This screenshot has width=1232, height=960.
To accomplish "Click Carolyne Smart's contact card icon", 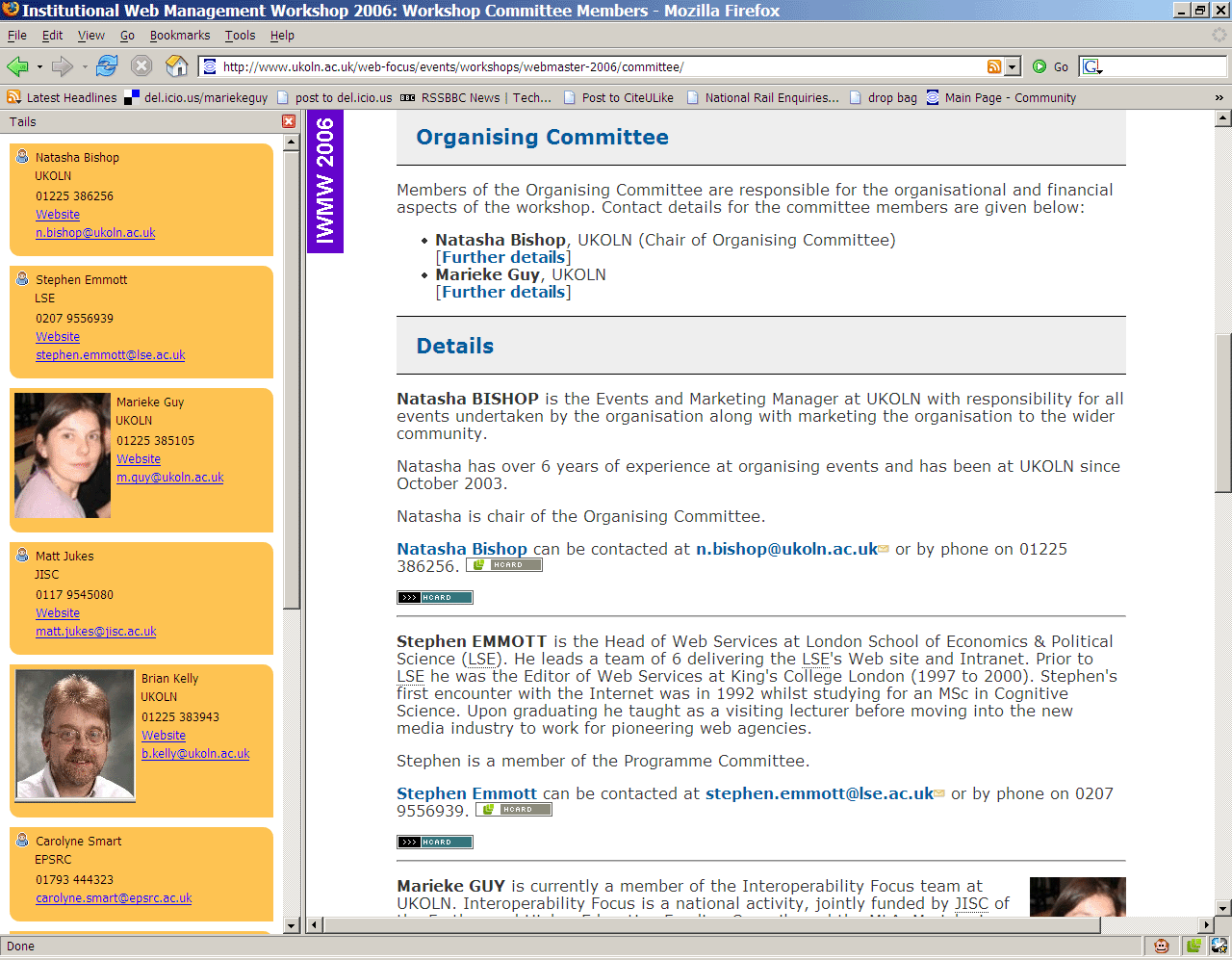I will (22, 840).
